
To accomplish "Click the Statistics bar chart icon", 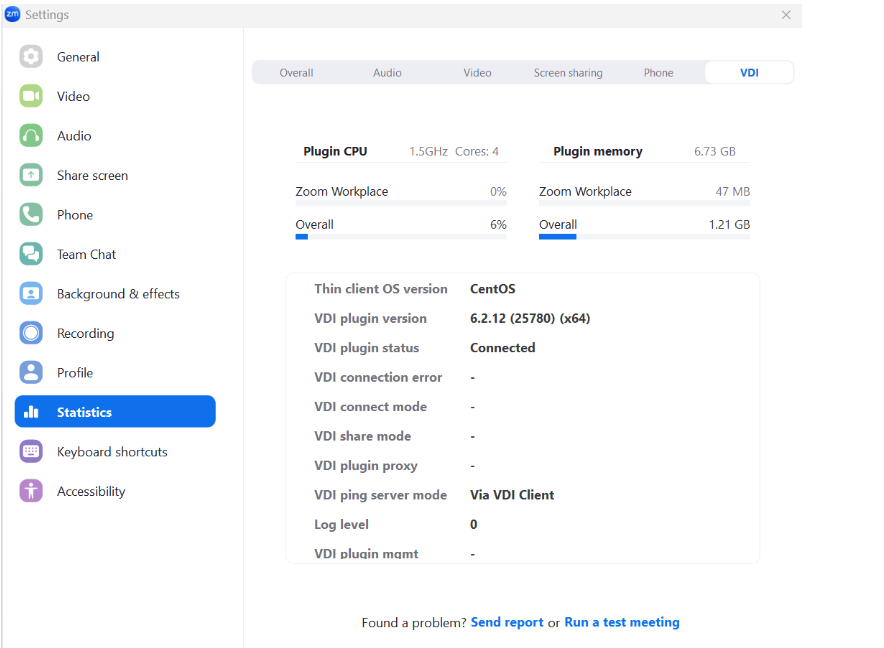I will point(31,412).
